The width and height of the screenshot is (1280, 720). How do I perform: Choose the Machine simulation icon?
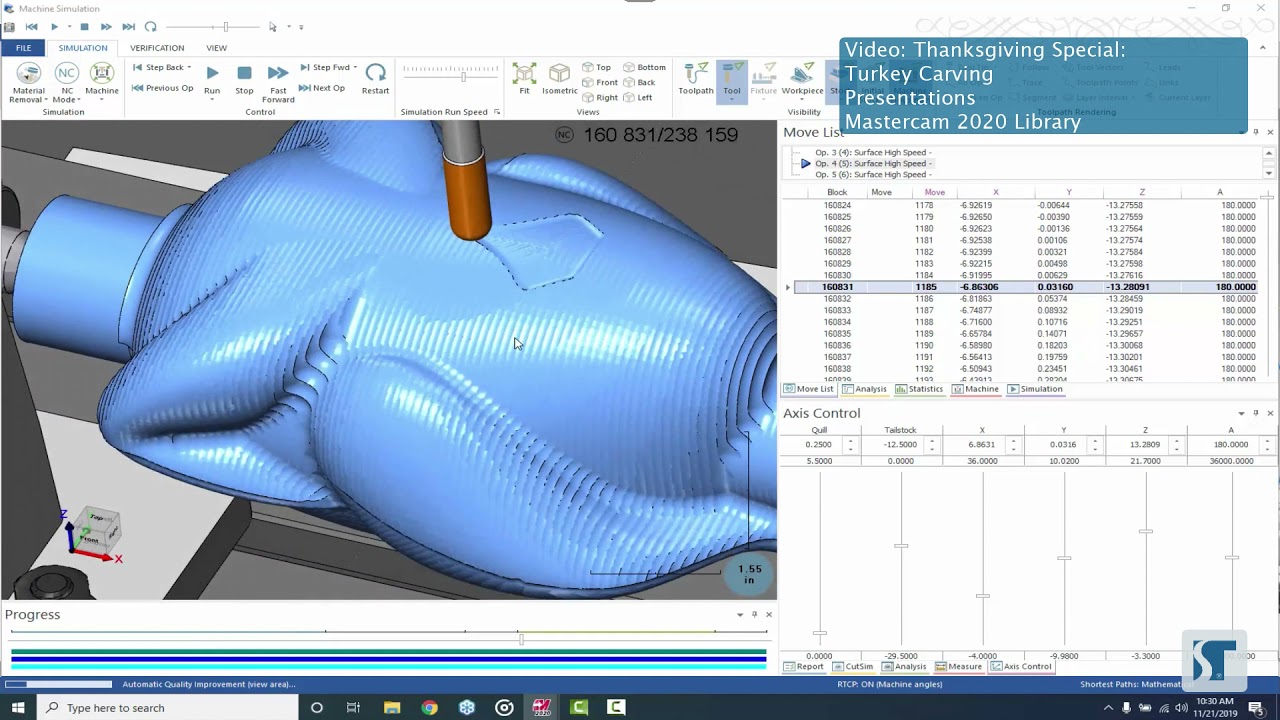pyautogui.click(x=102, y=79)
